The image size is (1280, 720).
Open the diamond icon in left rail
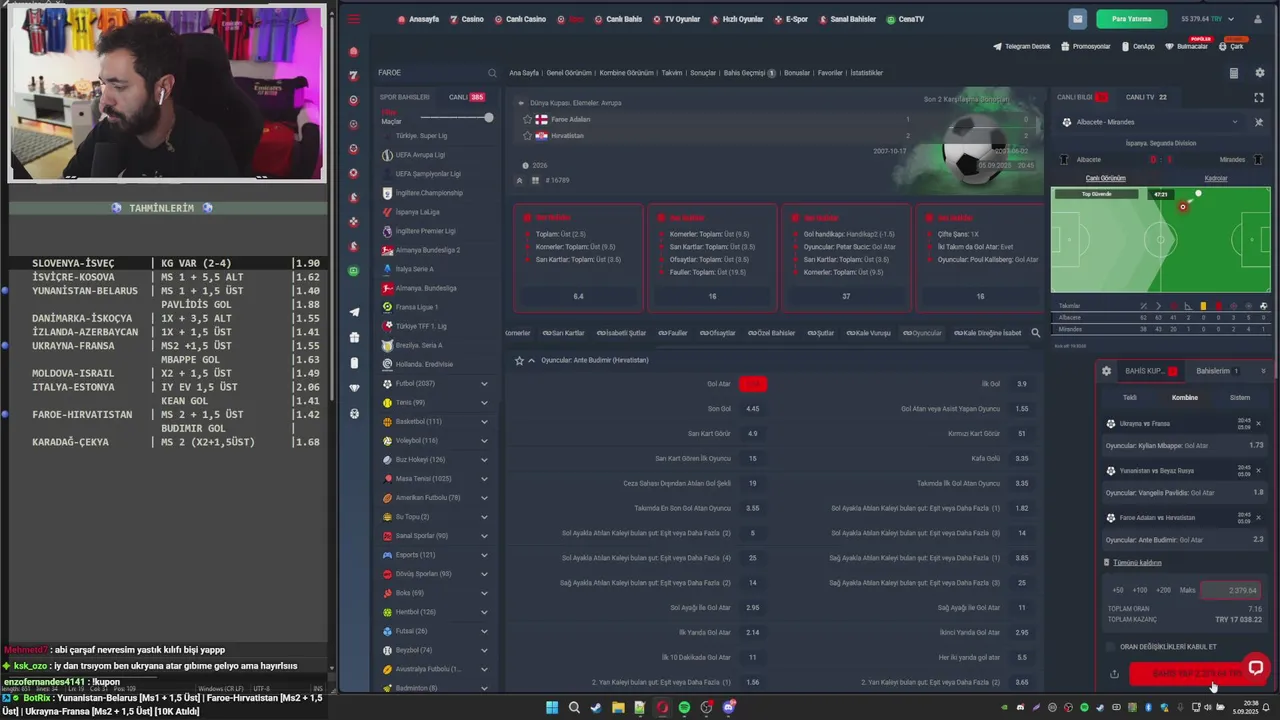click(354, 388)
